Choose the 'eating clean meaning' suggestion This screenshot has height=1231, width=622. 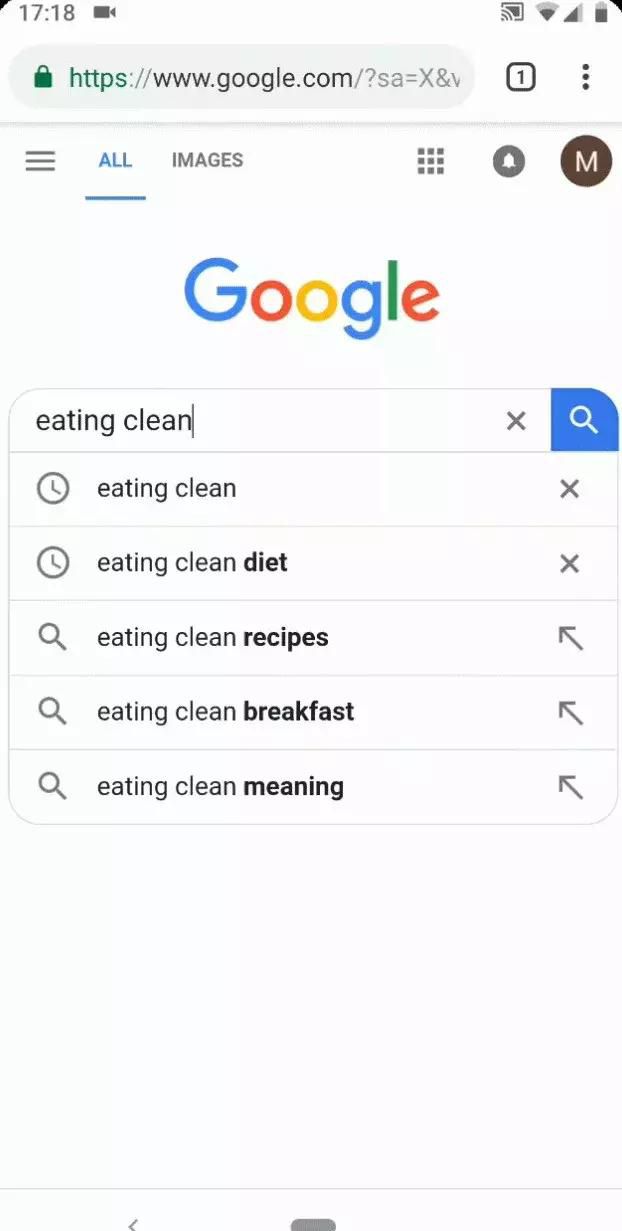pyautogui.click(x=220, y=787)
